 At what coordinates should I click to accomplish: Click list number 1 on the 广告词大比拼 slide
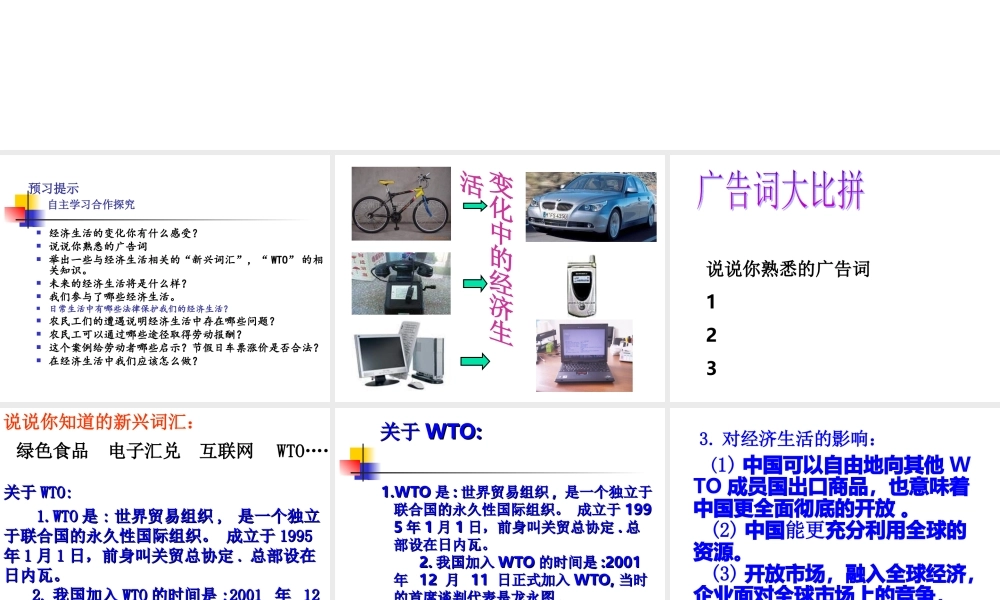[711, 302]
